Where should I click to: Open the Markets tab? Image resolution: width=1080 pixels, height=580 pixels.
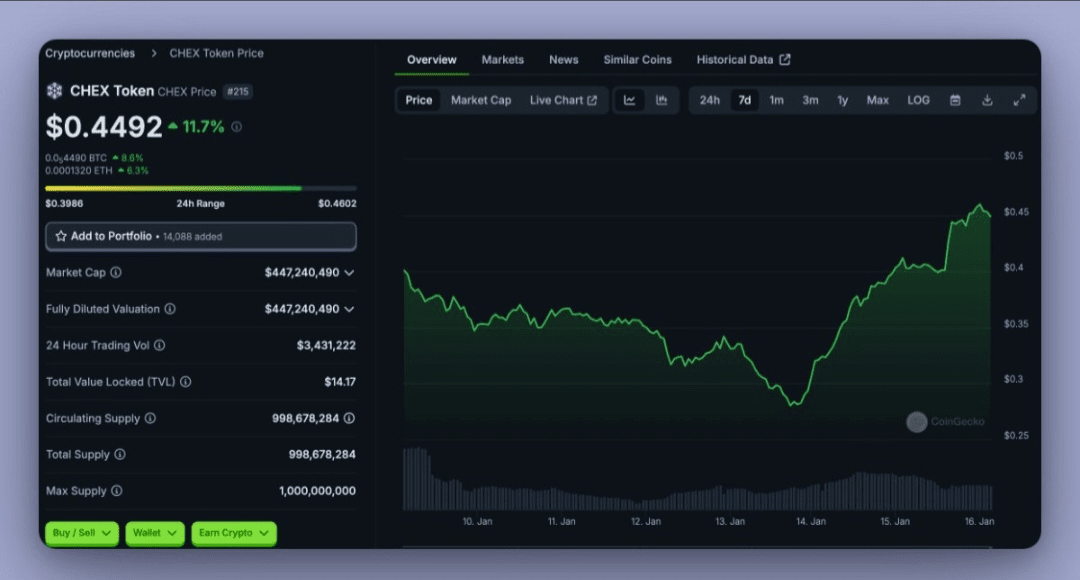tap(503, 60)
